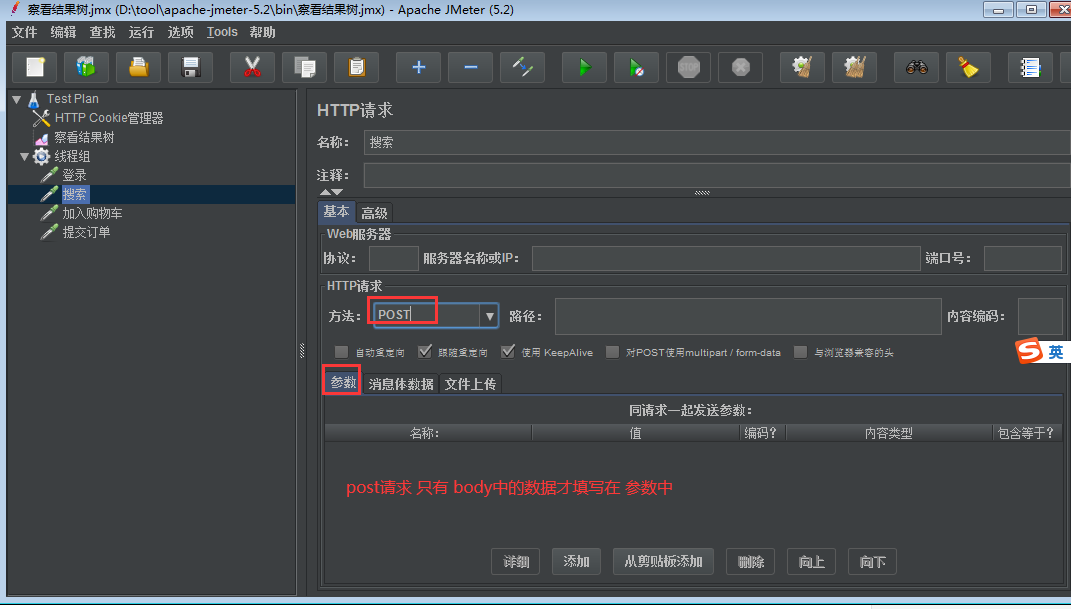Open the 运行 menu

tap(141, 32)
